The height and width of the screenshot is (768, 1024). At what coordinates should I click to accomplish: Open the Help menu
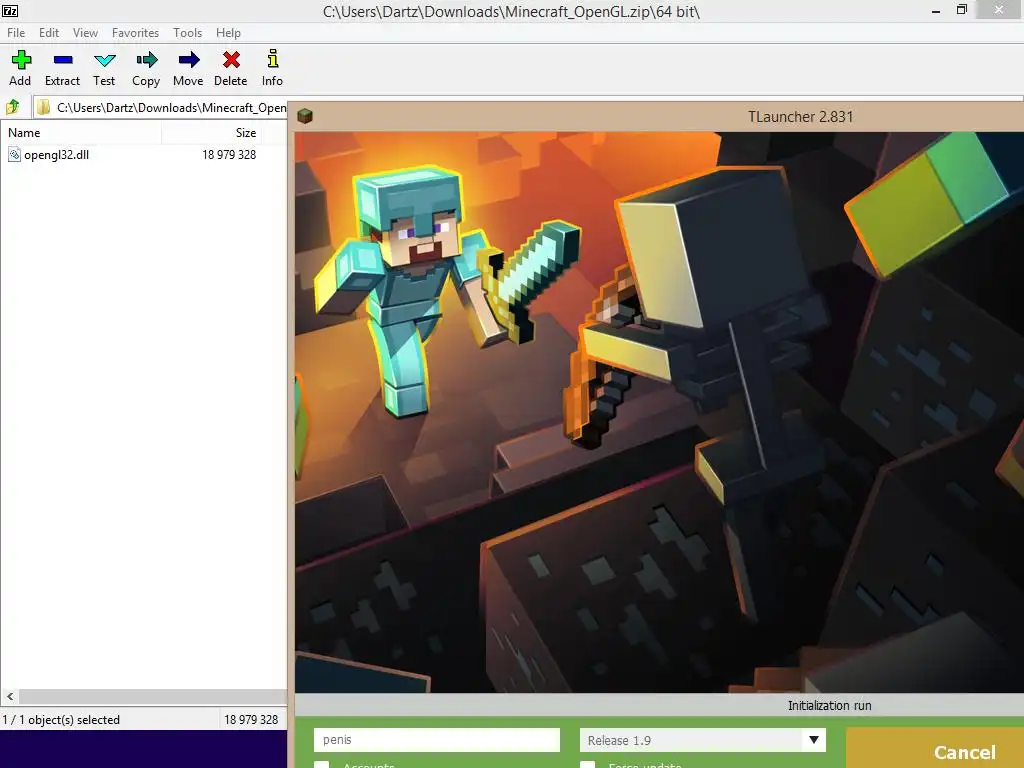tap(229, 33)
